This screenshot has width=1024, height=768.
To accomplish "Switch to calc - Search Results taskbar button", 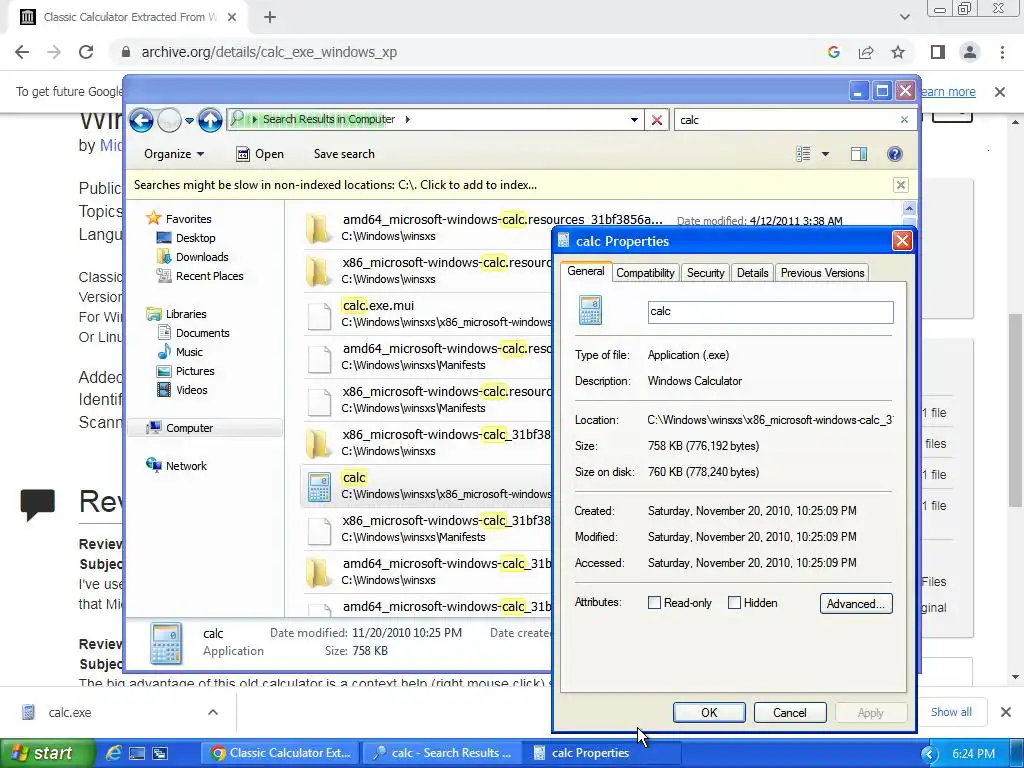I will pos(441,753).
